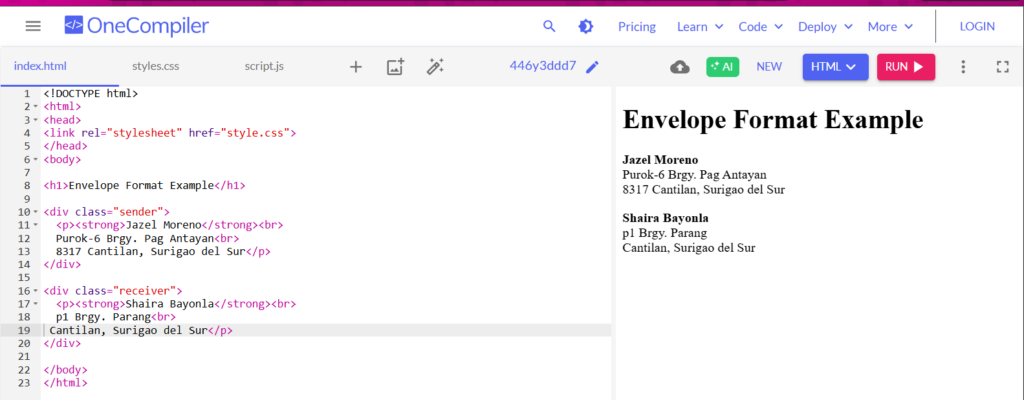
Task: Collapse the sender div at line 10
Action: point(35,212)
